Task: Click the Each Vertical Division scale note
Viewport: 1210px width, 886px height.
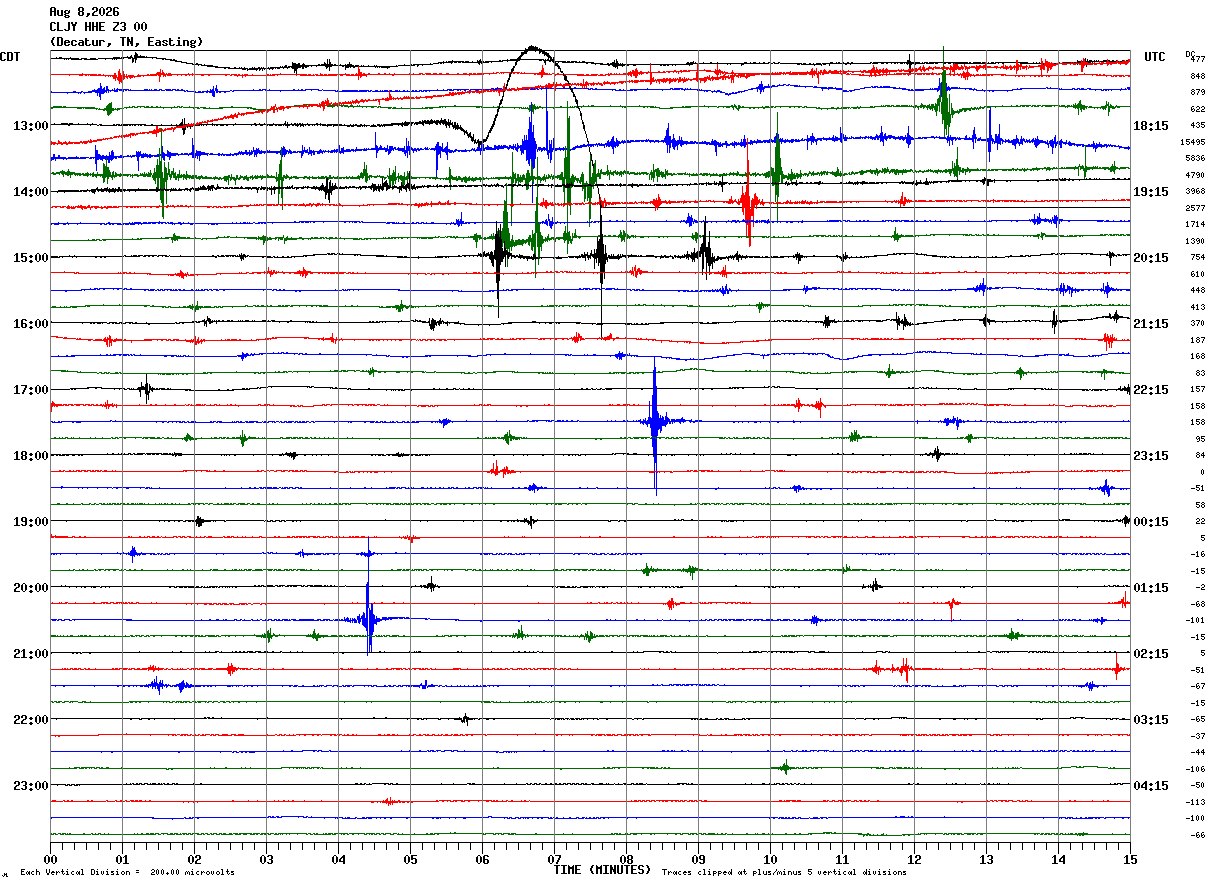Action: [x=127, y=873]
